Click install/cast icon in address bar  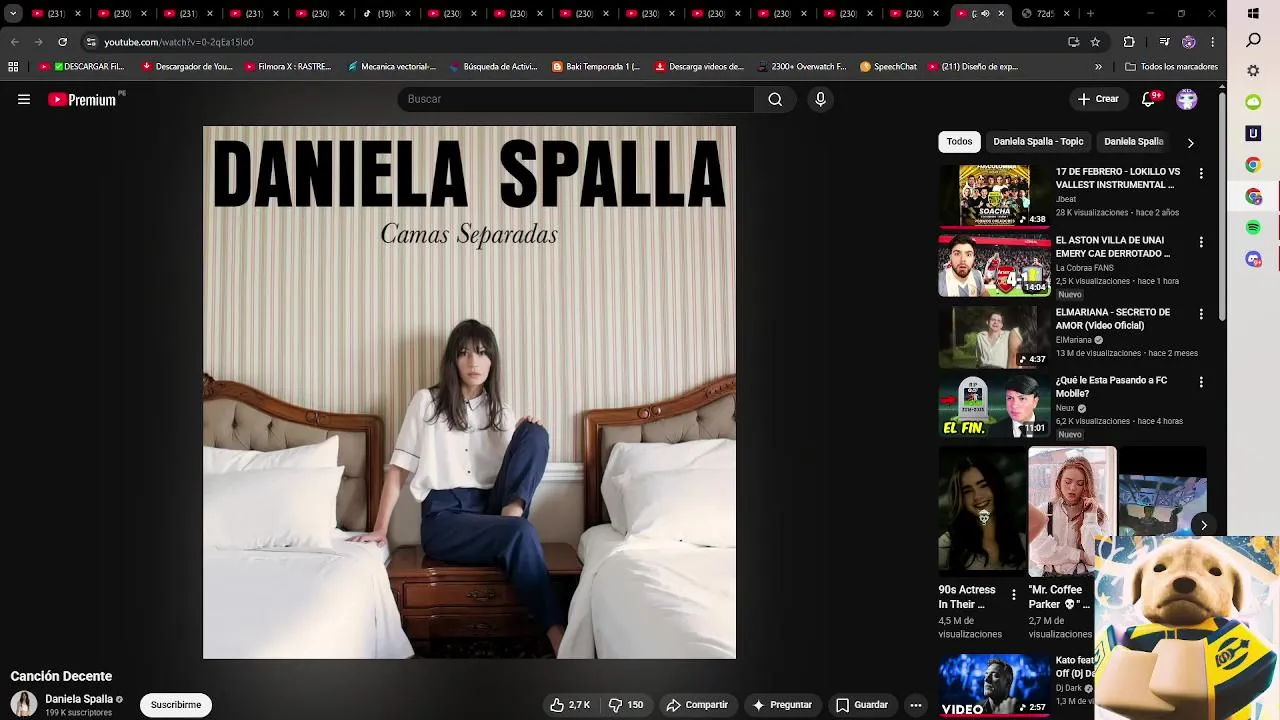[1073, 42]
